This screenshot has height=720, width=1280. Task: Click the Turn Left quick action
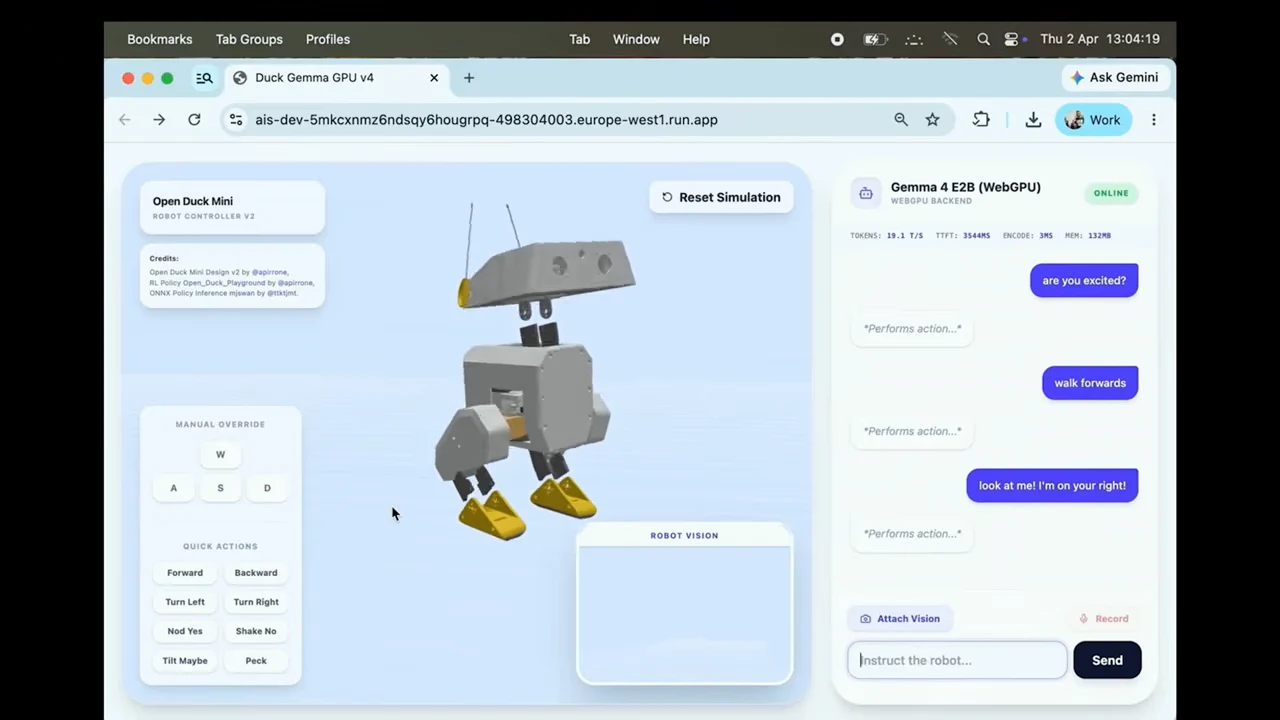185,602
